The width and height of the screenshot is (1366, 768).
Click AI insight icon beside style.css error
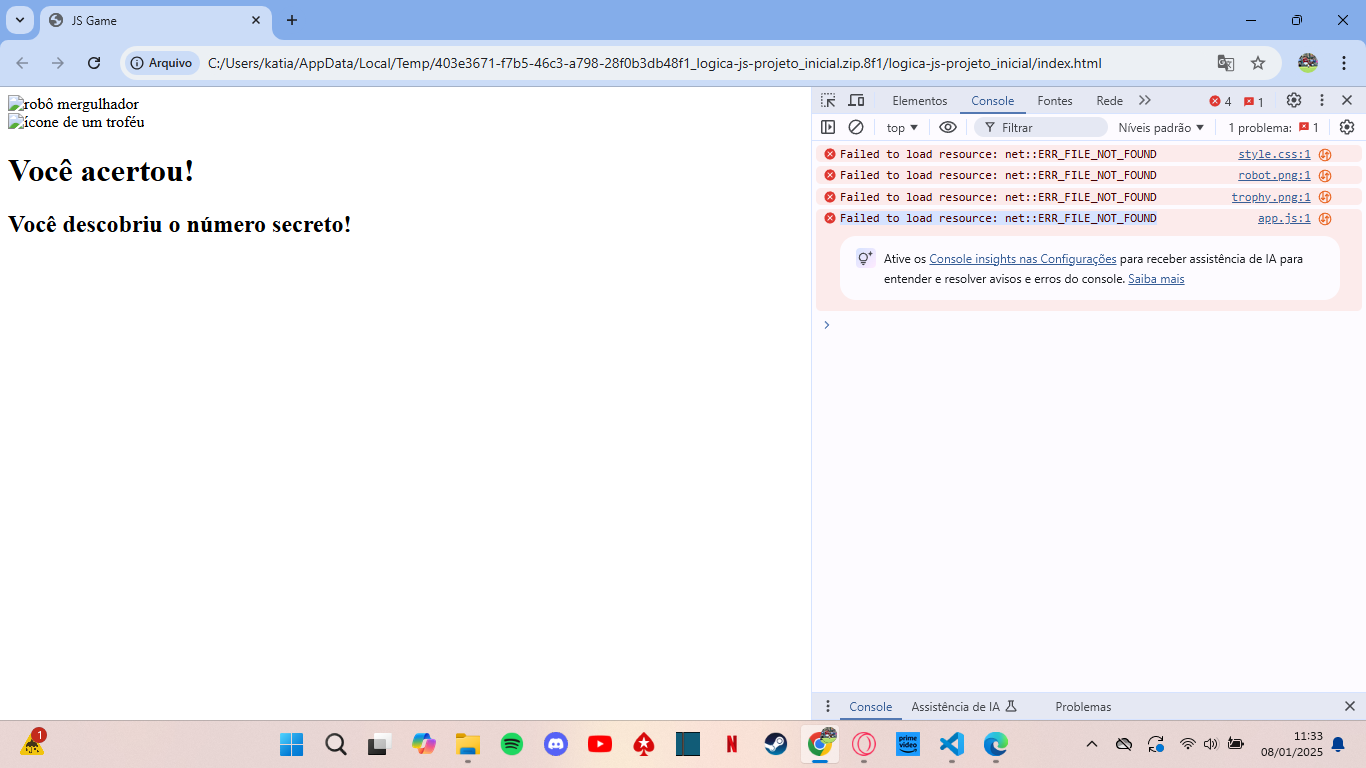point(1325,154)
